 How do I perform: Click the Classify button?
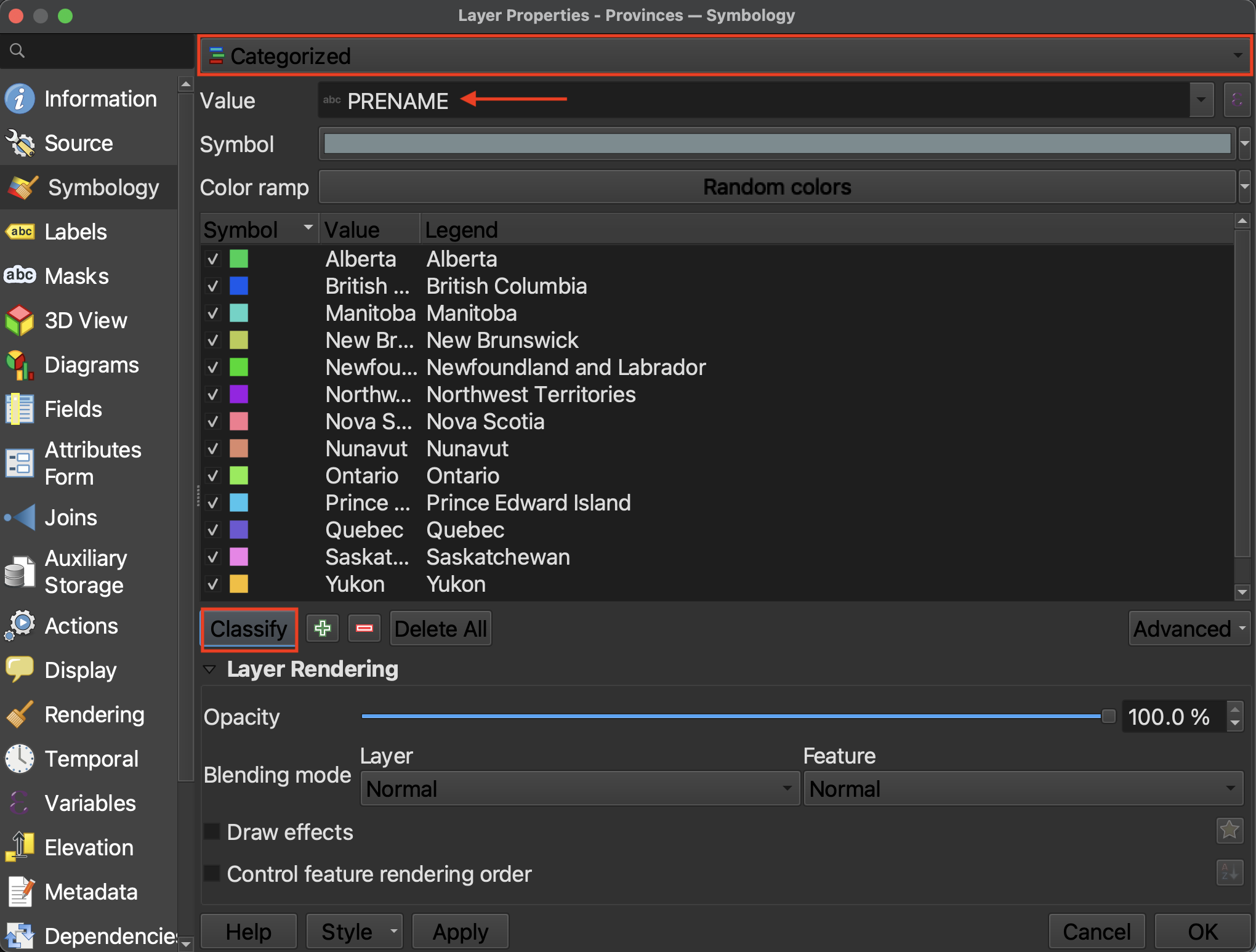[249, 629]
